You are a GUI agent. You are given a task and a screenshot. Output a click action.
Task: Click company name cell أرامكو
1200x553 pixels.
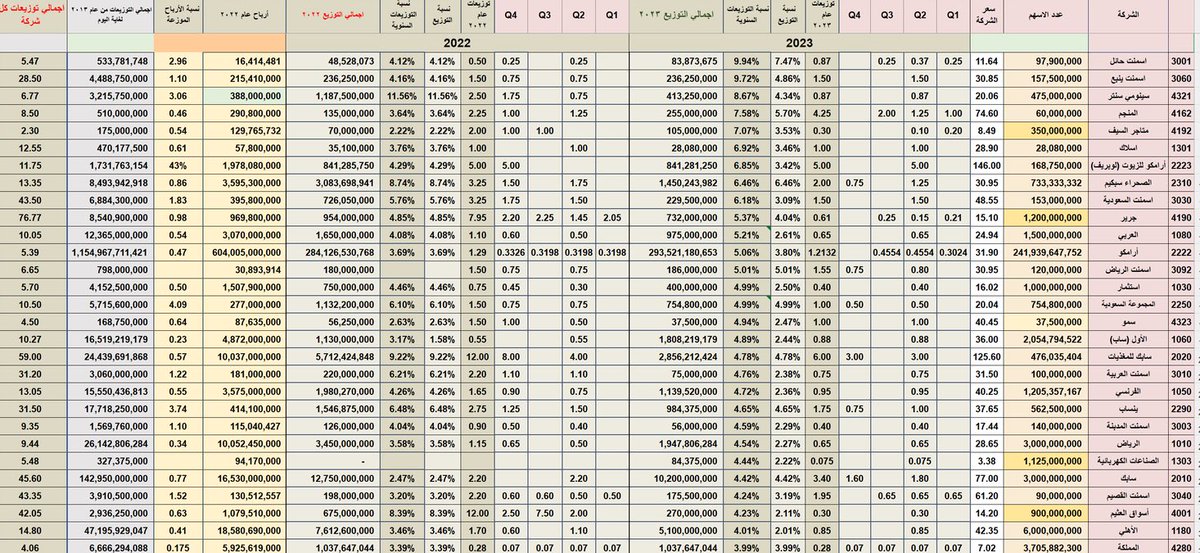click(1126, 252)
